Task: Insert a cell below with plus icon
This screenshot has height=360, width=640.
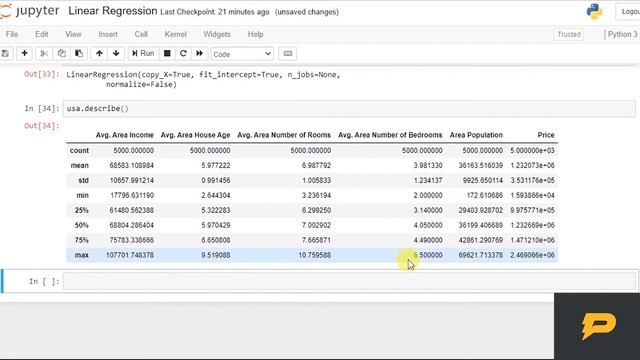Action: point(24,53)
